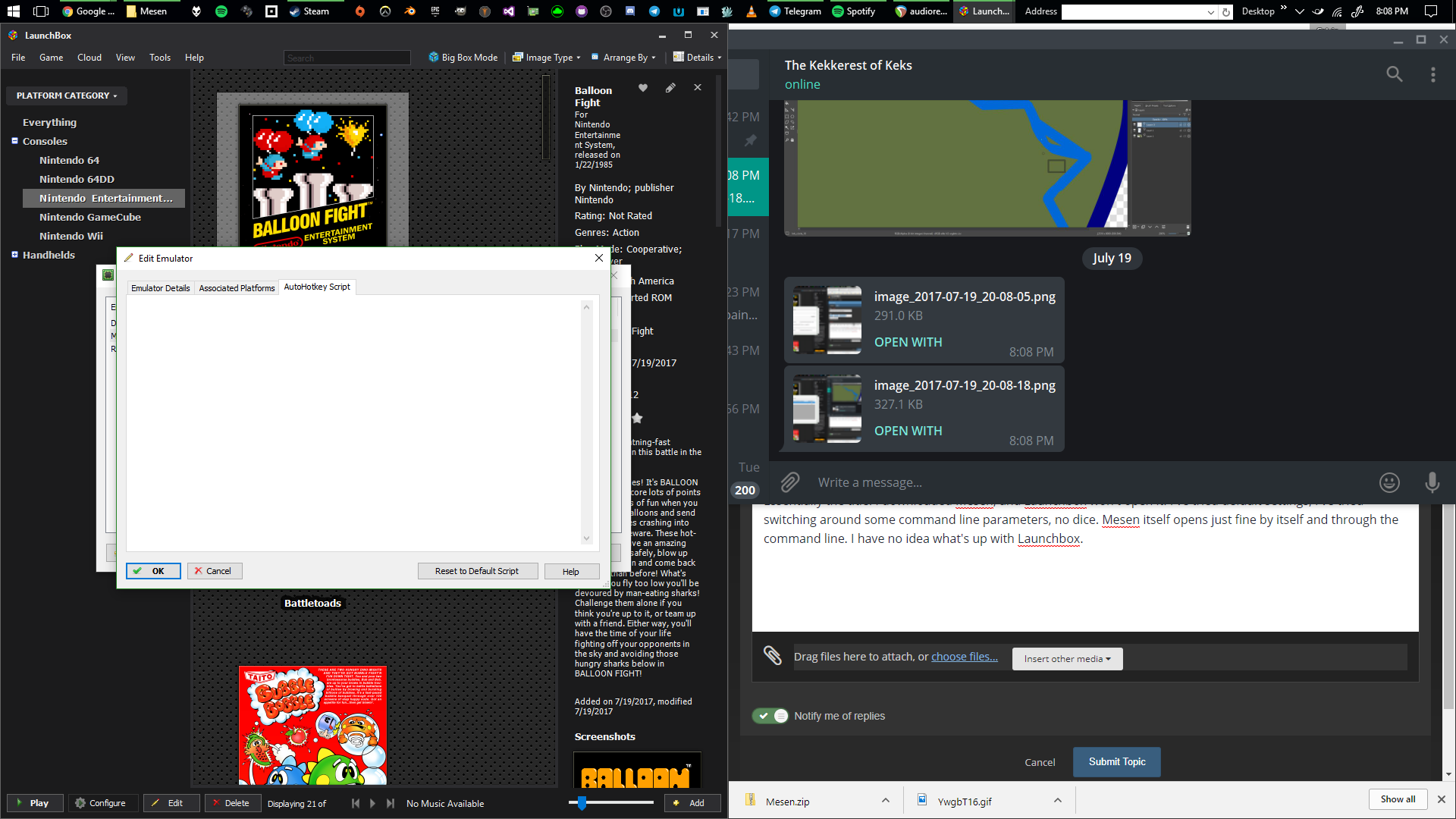Click OPEN WITH for image_2017-07-19_20-08-05.png
Screen dimensions: 1456x819
pos(908,342)
